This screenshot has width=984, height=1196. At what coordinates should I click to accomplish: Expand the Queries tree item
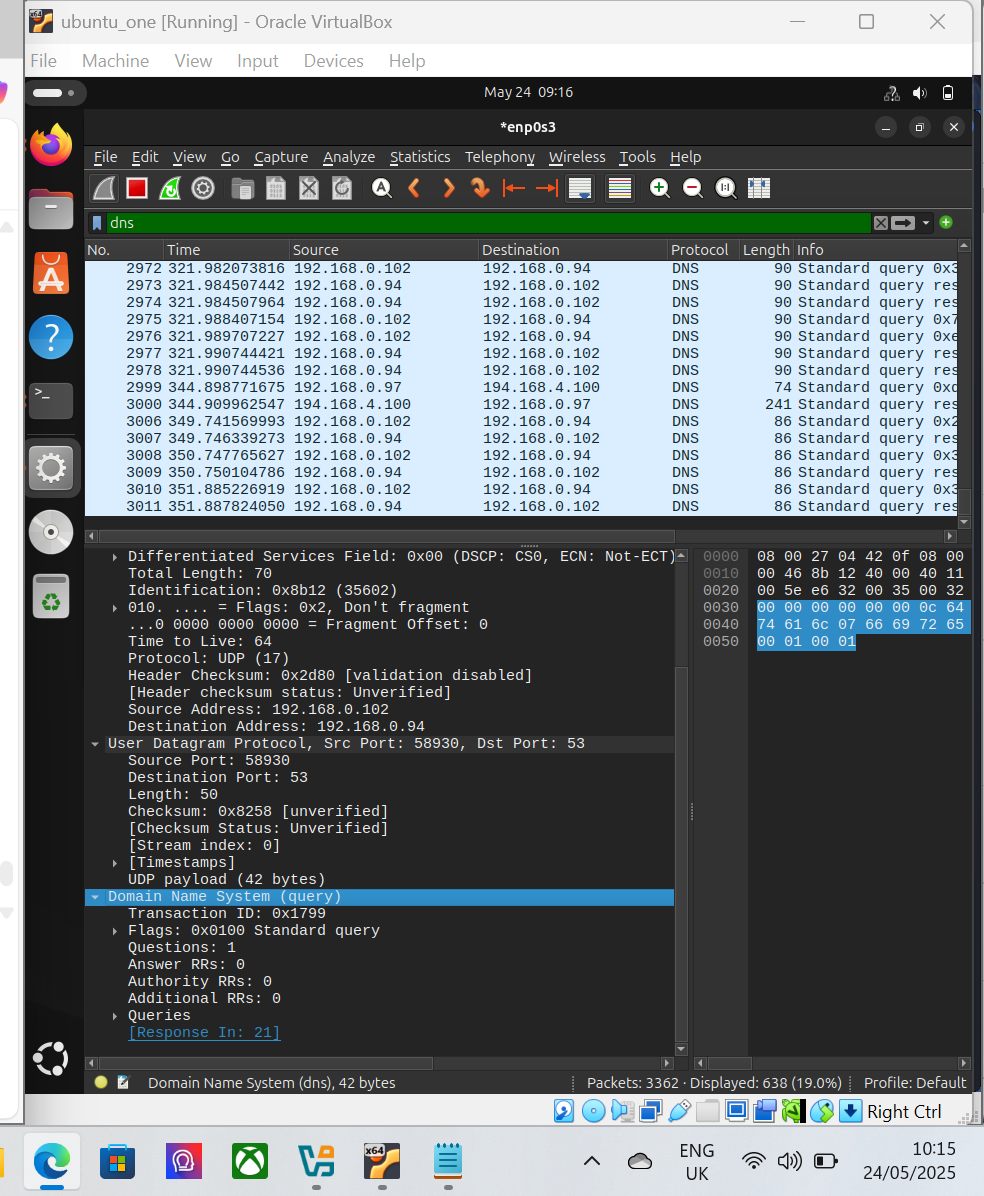click(113, 1015)
